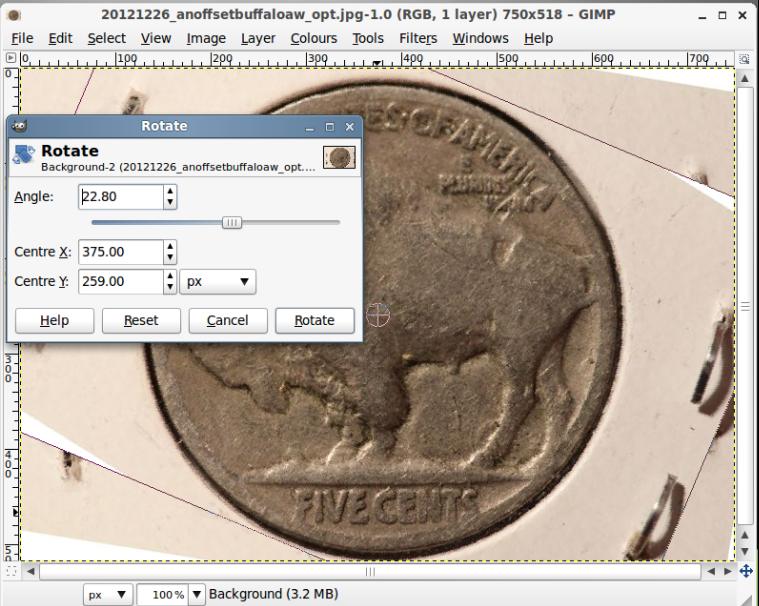
Task: Click the Reset button in Rotate dialog
Action: [141, 320]
